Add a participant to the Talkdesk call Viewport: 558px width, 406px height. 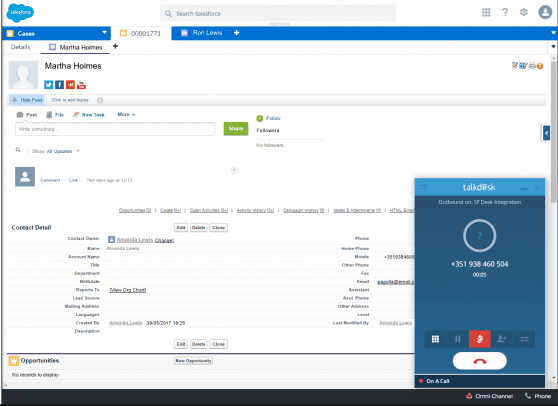(x=502, y=339)
